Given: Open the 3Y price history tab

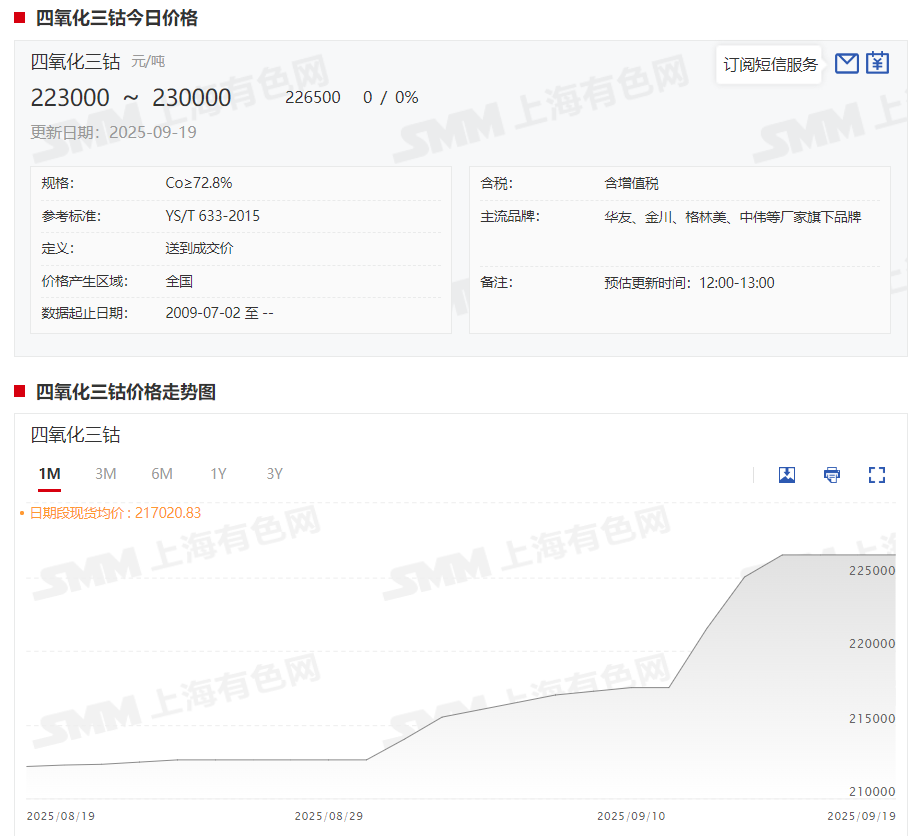Looking at the screenshot, I should point(274,474).
